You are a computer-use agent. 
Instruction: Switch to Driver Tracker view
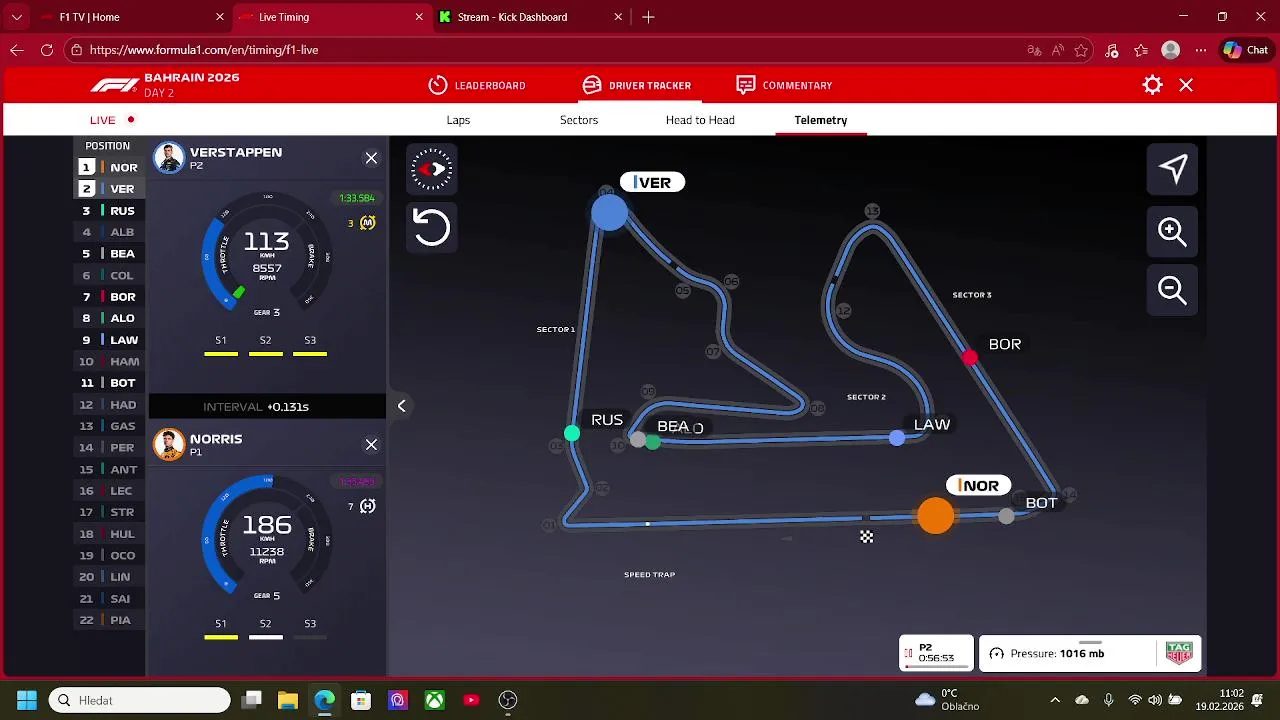pos(637,85)
